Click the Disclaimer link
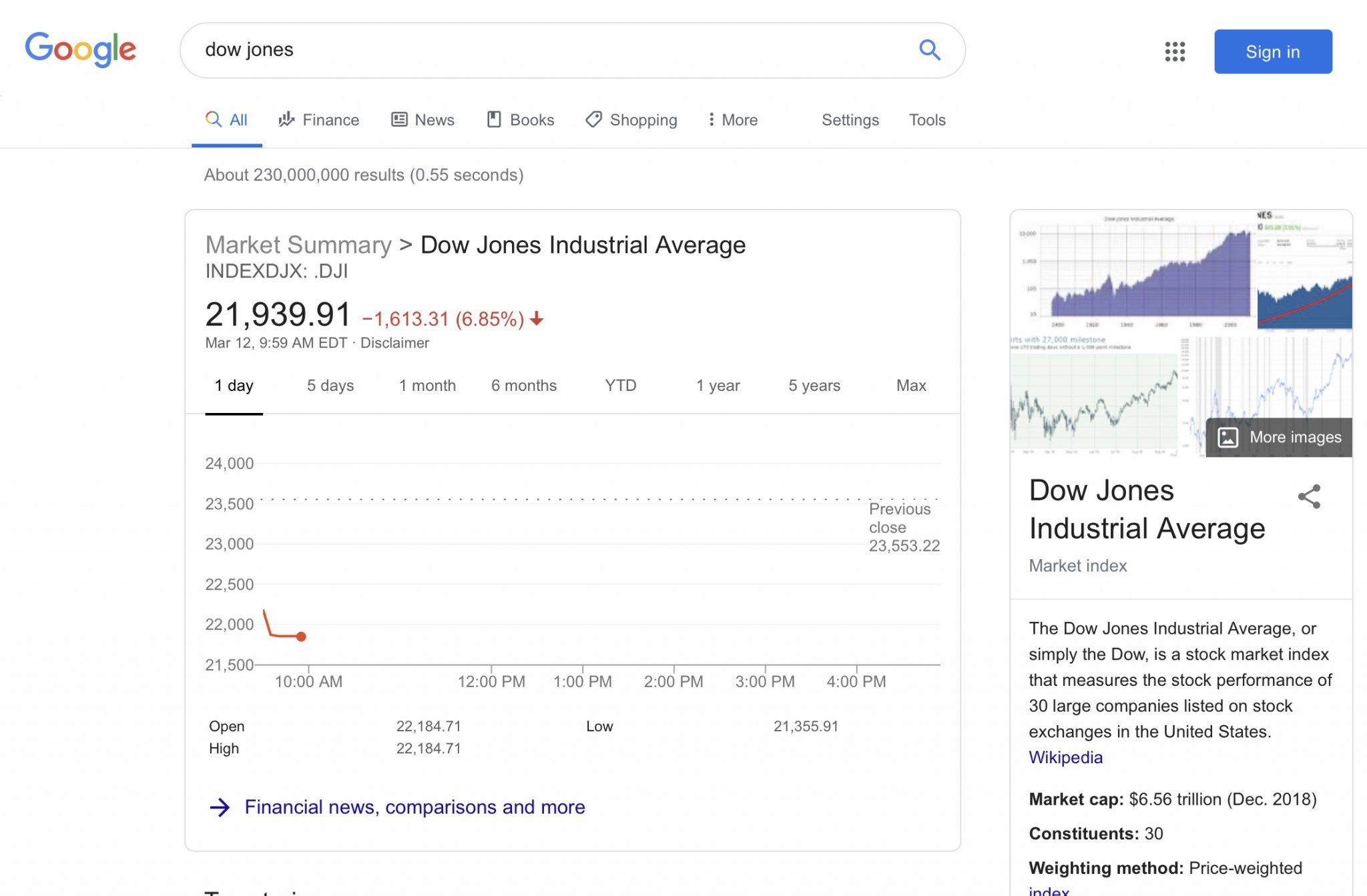 [394, 343]
